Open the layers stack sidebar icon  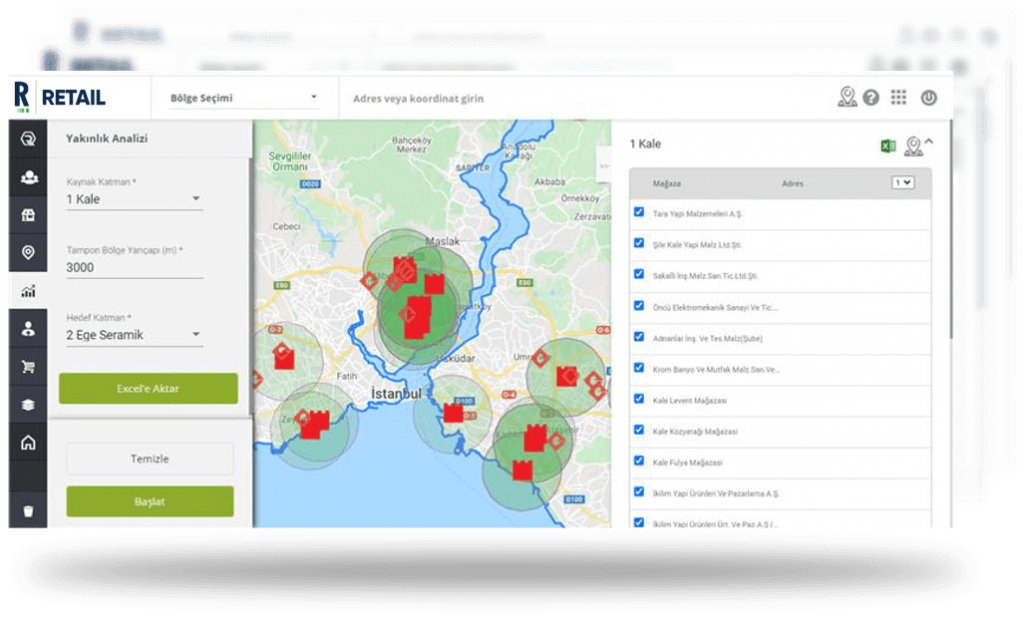(28, 405)
